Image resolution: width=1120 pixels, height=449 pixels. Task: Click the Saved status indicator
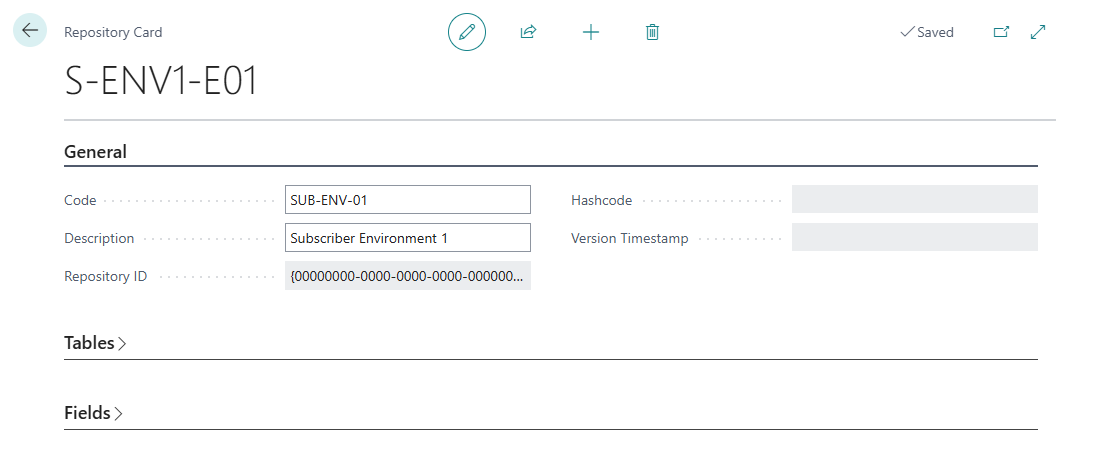(927, 32)
